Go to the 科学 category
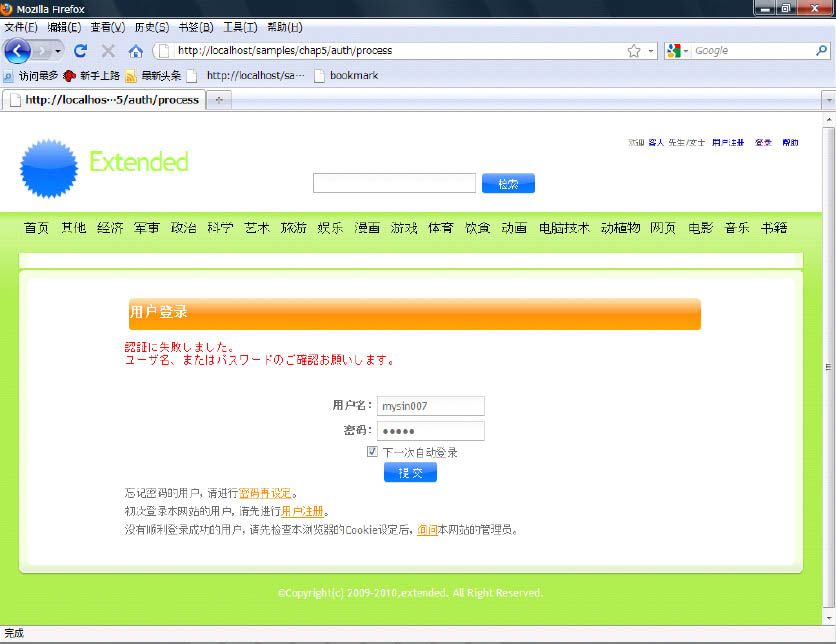Screen dimensions: 836x644 click(x=220, y=228)
